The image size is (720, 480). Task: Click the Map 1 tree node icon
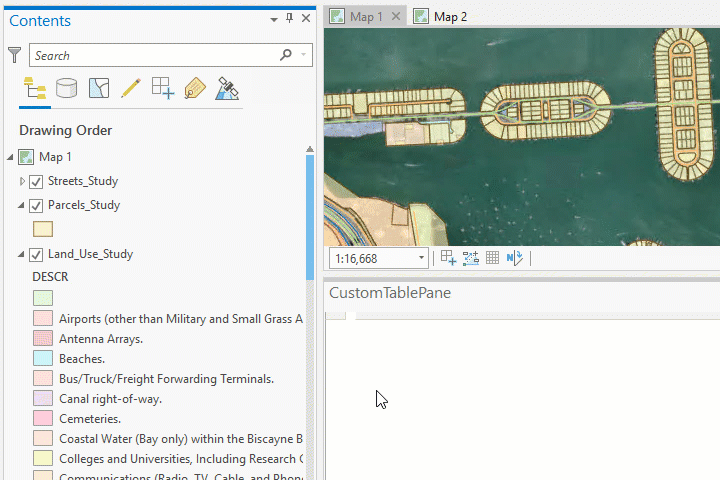coord(26,157)
